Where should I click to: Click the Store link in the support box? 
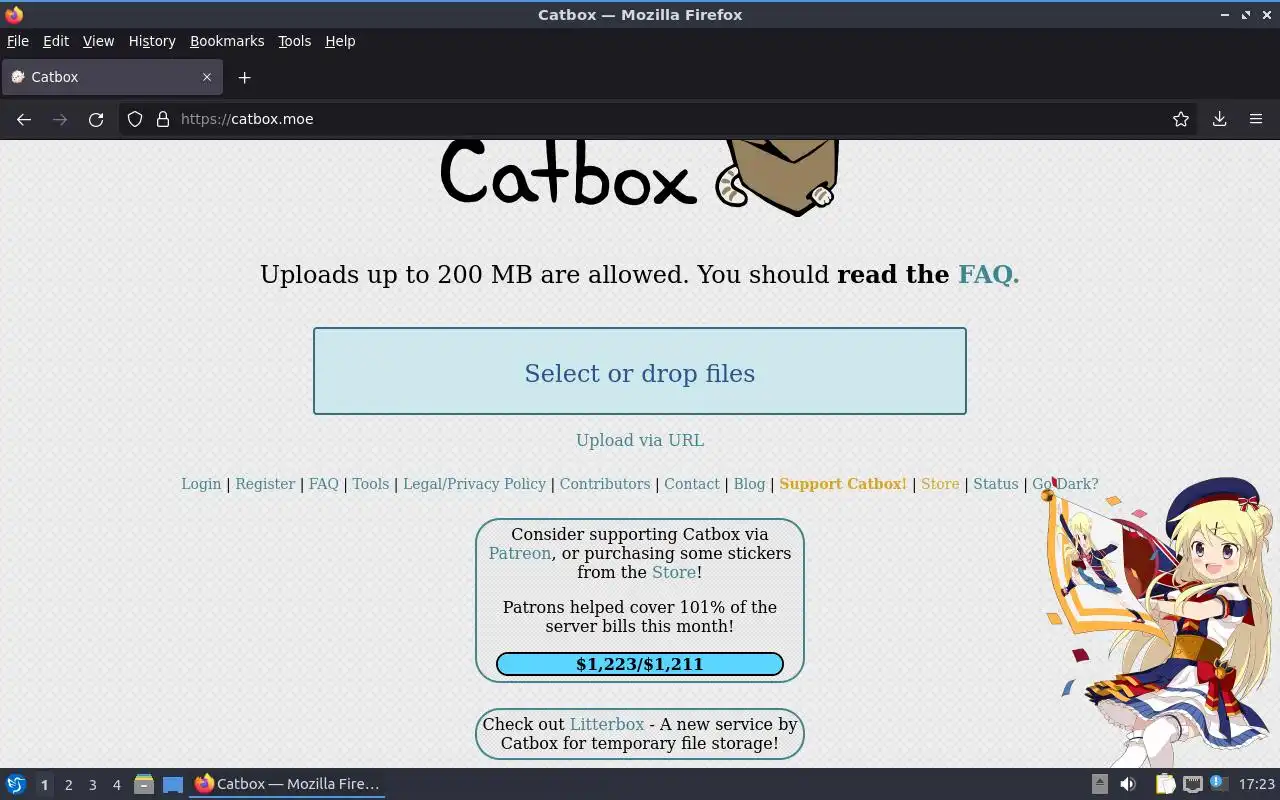click(674, 572)
